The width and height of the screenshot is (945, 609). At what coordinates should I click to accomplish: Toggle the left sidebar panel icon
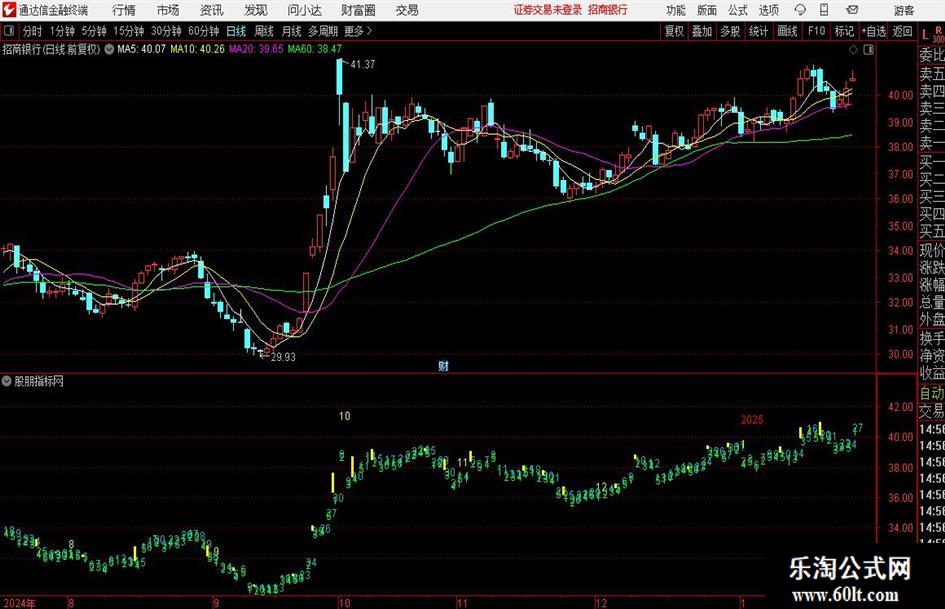point(9,30)
